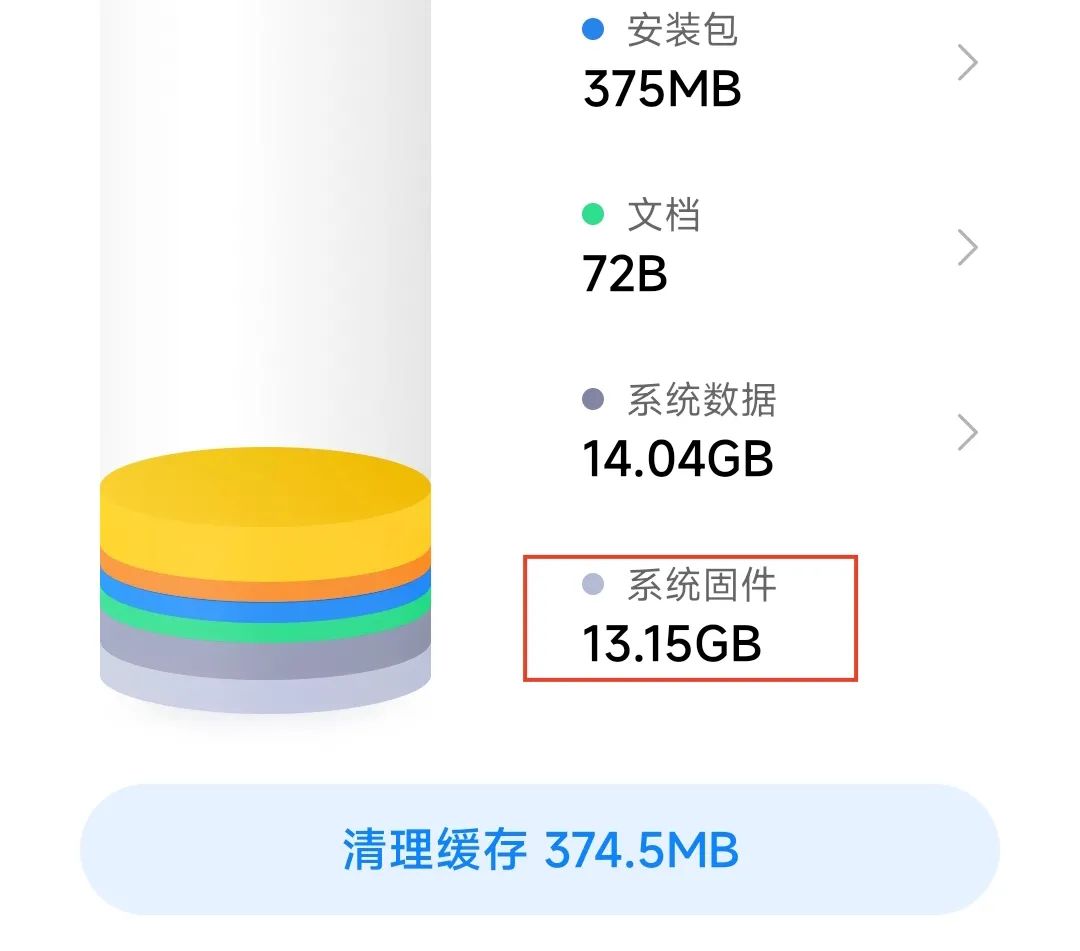Click the light gray 系统固件 category dot
The width and height of the screenshot is (1080, 951).
[x=591, y=585]
